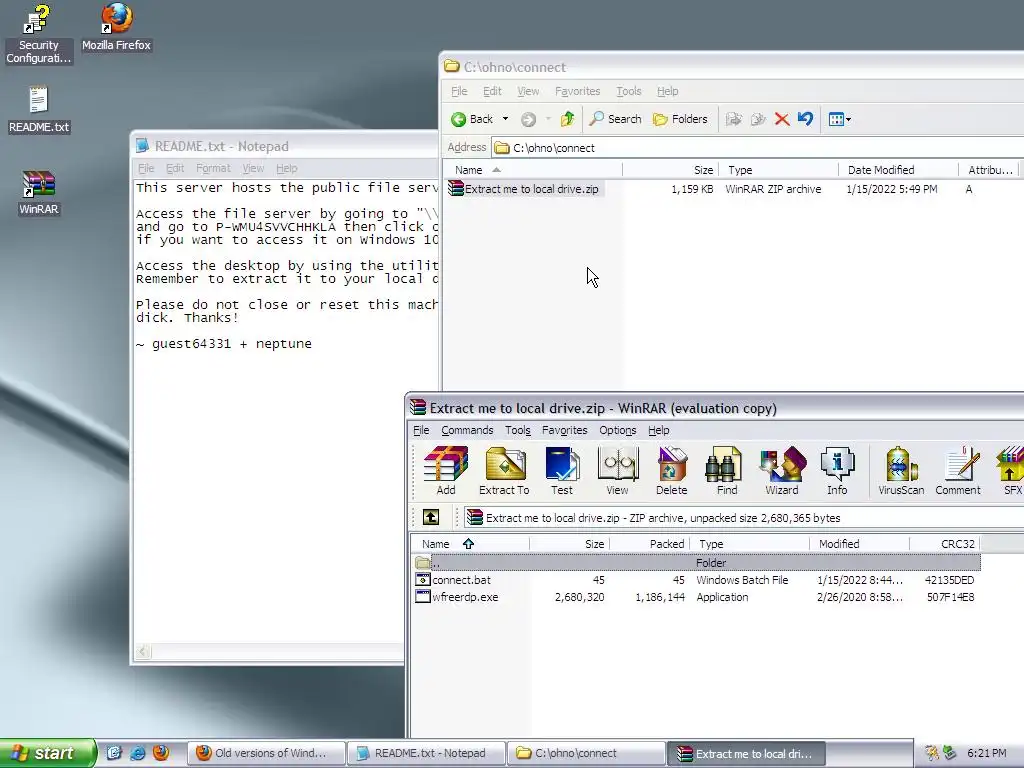Viewport: 1024px width, 768px height.
Task: Go up one level in WinRAR archive
Action: [431, 518]
